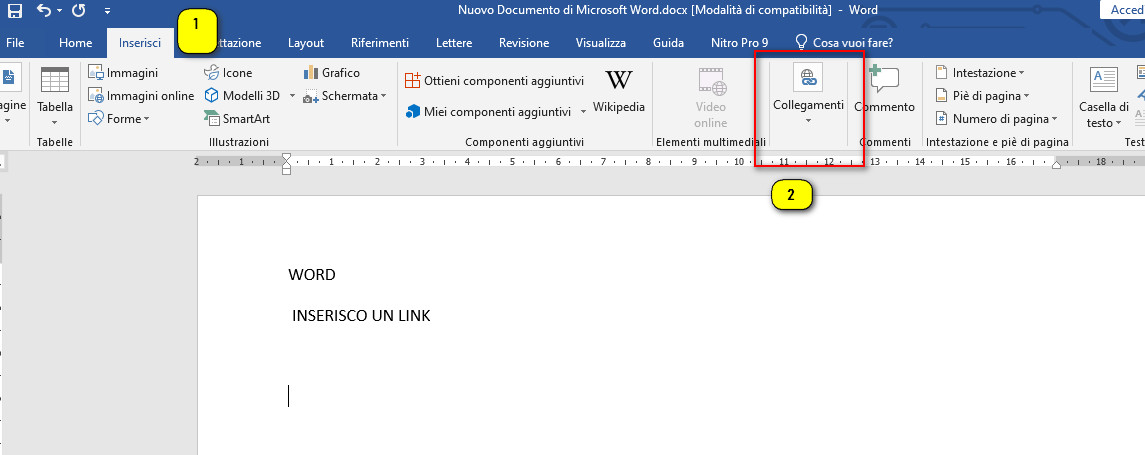Click the Collegamenti link icon
This screenshot has width=1145, height=455.
click(x=808, y=77)
